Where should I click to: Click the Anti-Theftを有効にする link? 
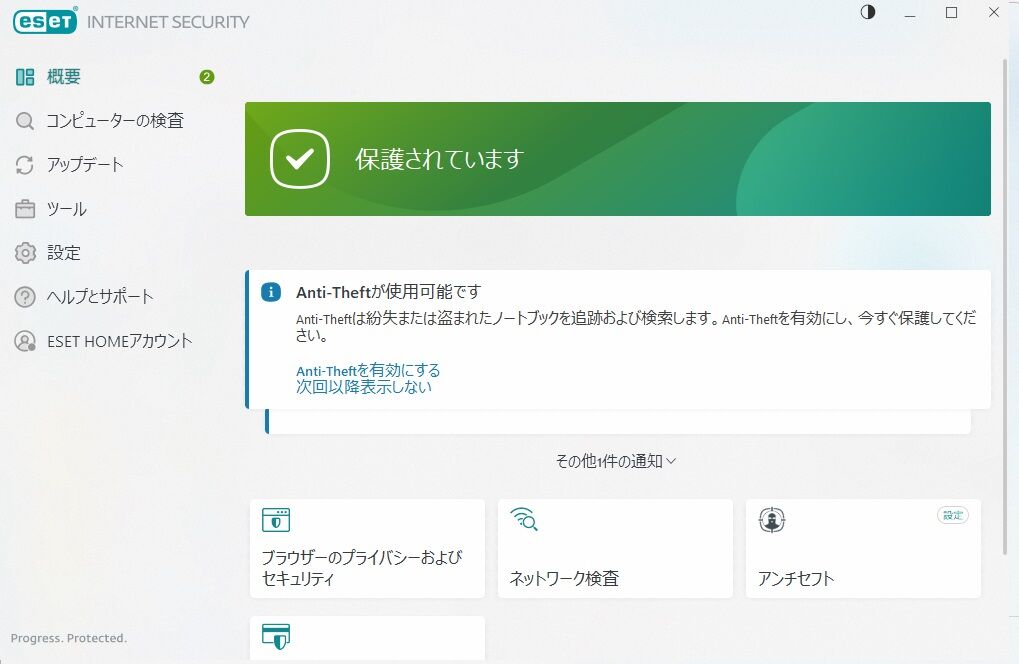tap(368, 370)
